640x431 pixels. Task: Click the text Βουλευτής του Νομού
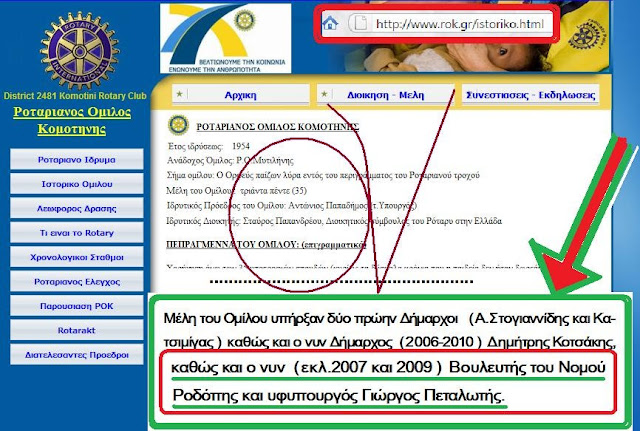[x=527, y=367]
